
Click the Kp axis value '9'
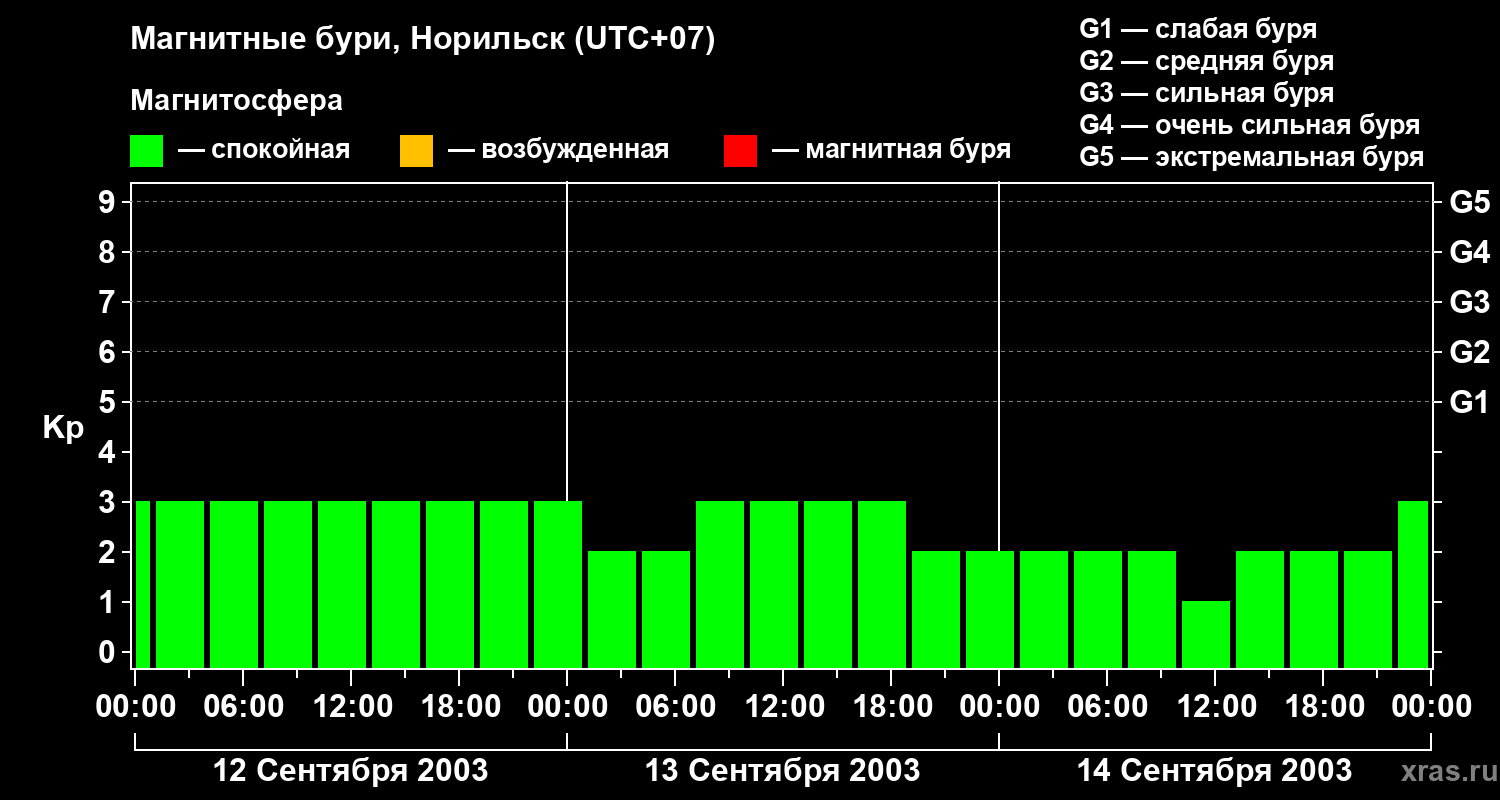(x=109, y=202)
